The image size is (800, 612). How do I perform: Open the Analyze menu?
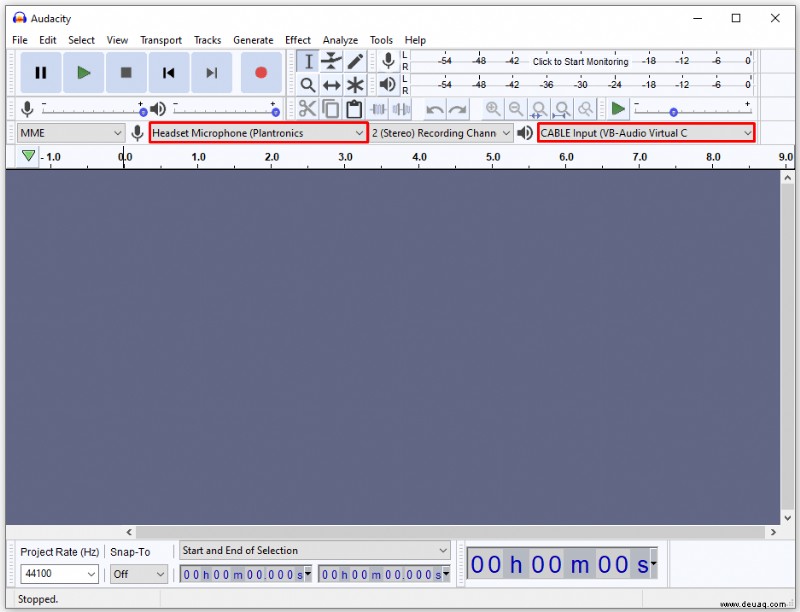(x=340, y=40)
